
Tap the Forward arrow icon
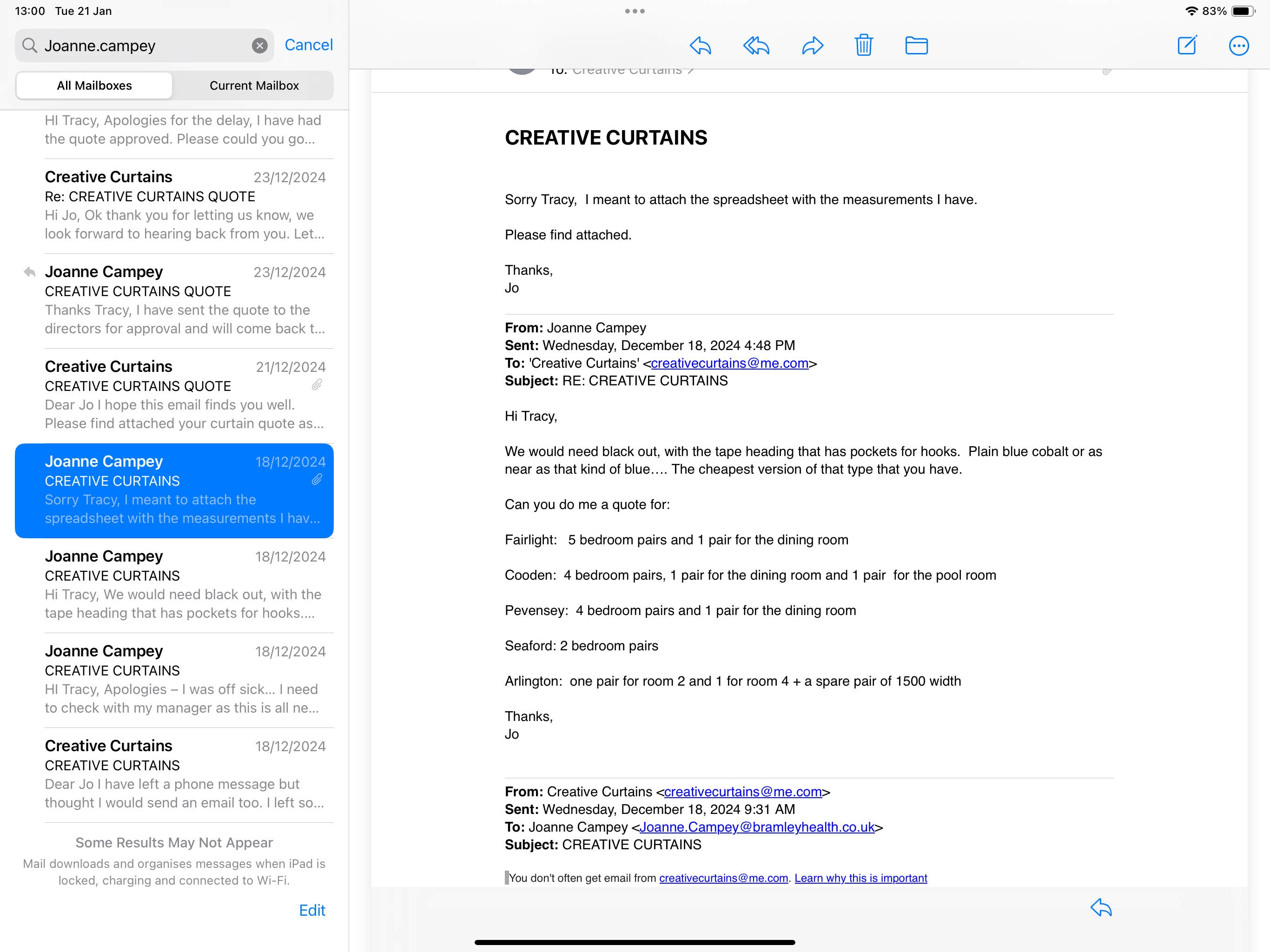[812, 46]
